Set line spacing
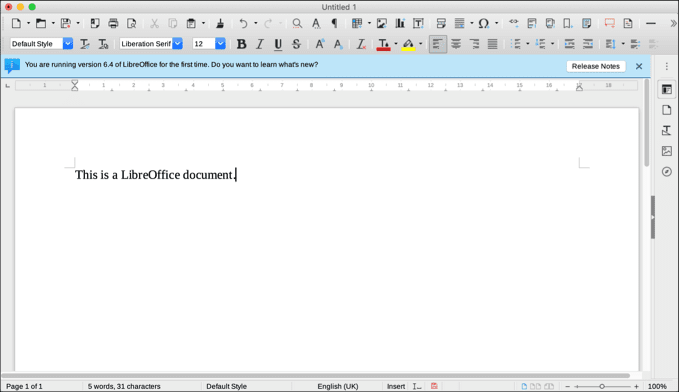This screenshot has height=392, width=679. [611, 44]
